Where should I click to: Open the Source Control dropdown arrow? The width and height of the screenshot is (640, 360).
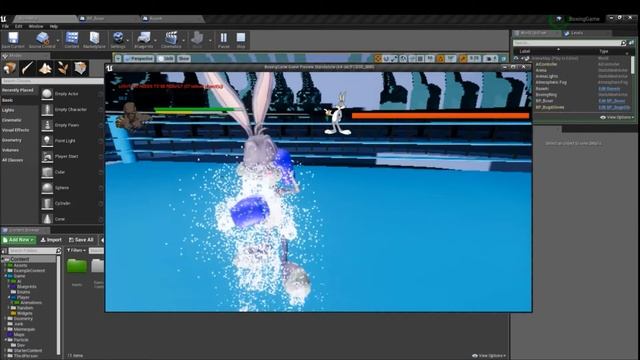(x=58, y=40)
